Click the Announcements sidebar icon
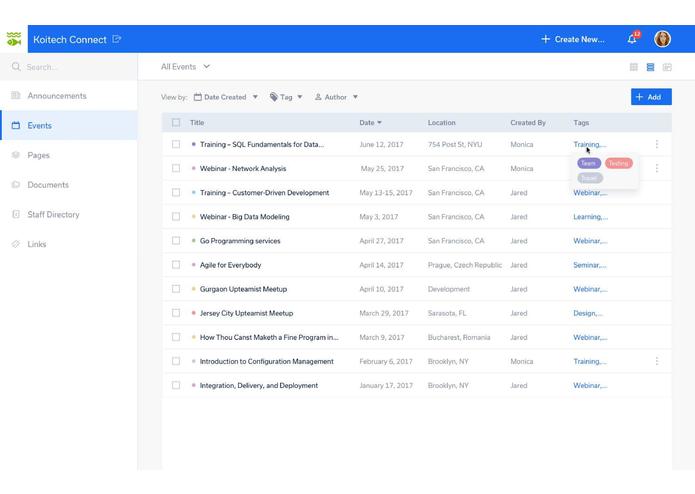 click(16, 96)
